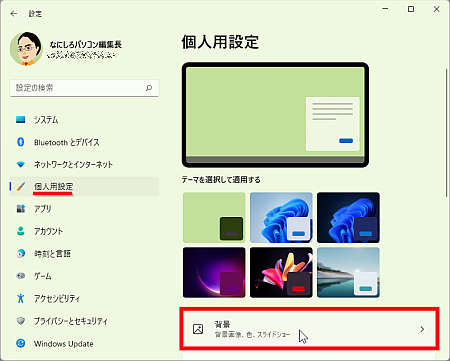Apply the light blue bloom theme

[x=281, y=217]
